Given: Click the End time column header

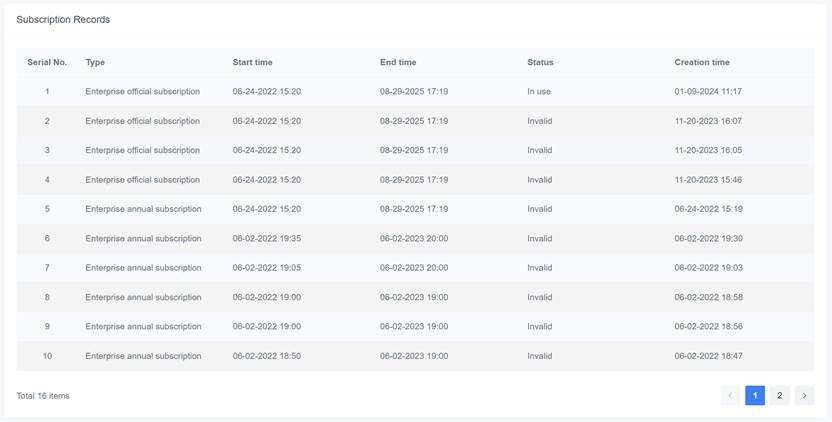Looking at the screenshot, I should click(398, 62).
